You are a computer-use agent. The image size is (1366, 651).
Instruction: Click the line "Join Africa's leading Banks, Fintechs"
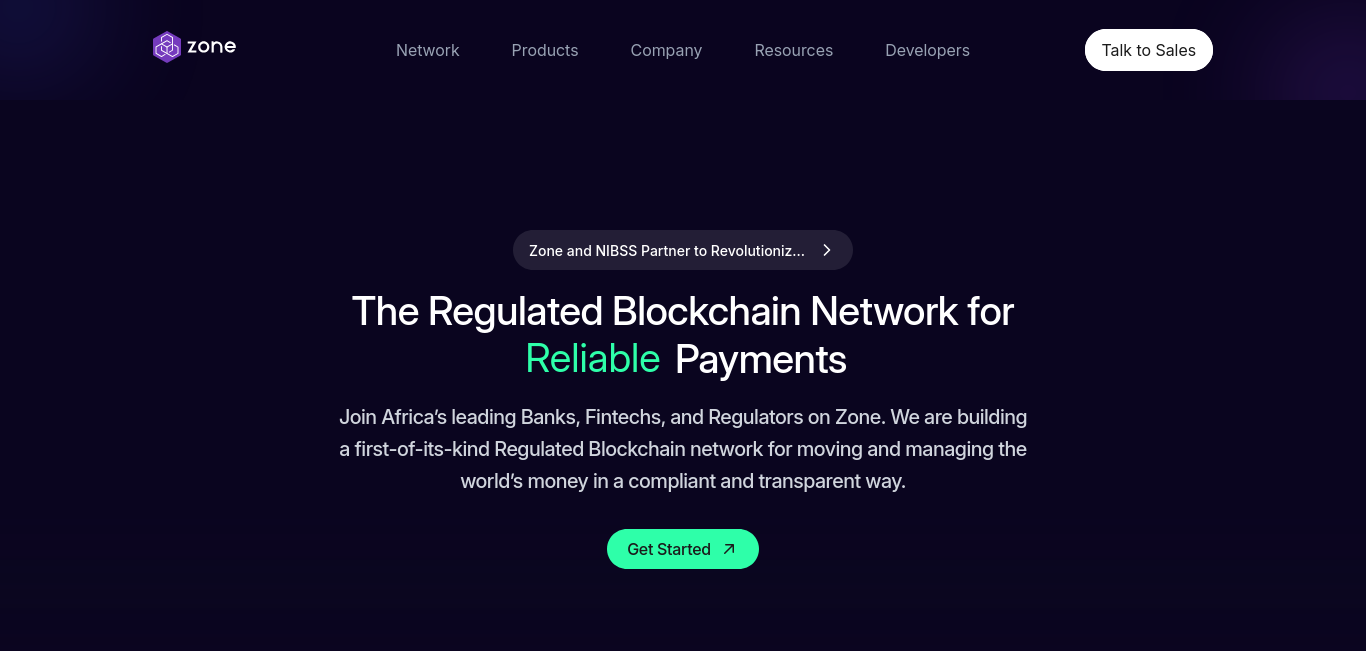coord(683,416)
